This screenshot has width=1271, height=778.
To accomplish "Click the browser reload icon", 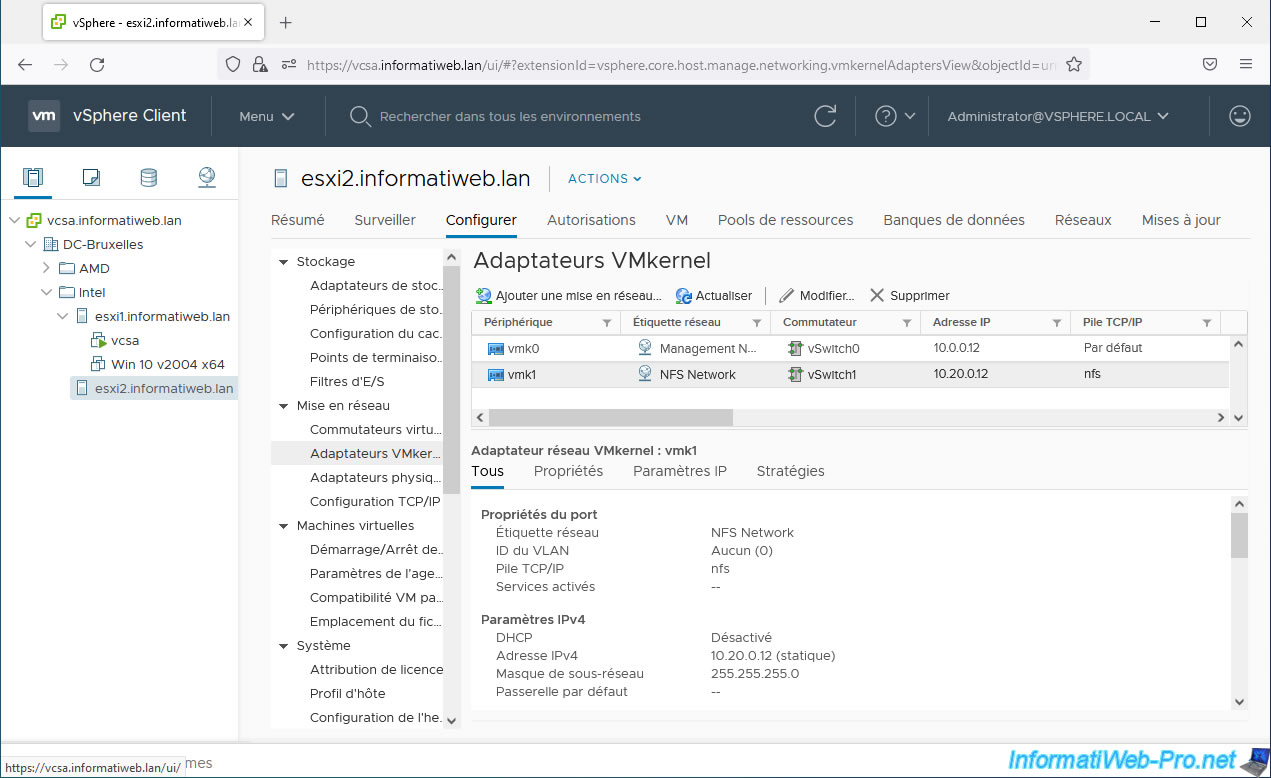I will tap(97, 64).
